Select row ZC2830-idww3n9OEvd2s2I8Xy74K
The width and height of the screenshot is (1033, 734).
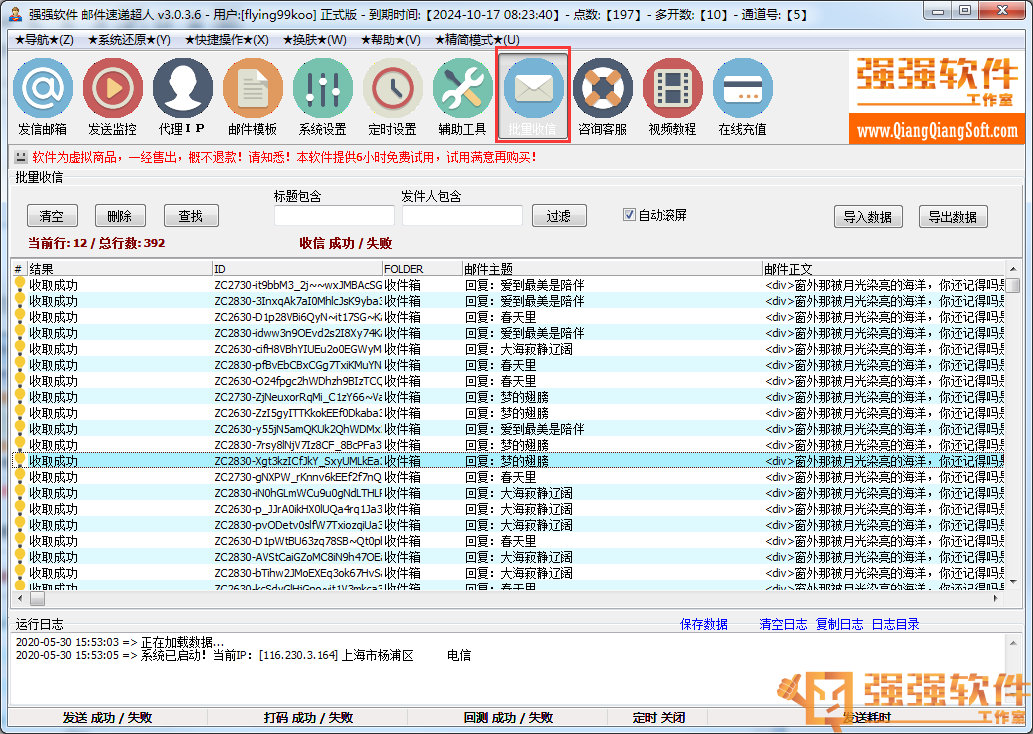click(509, 333)
